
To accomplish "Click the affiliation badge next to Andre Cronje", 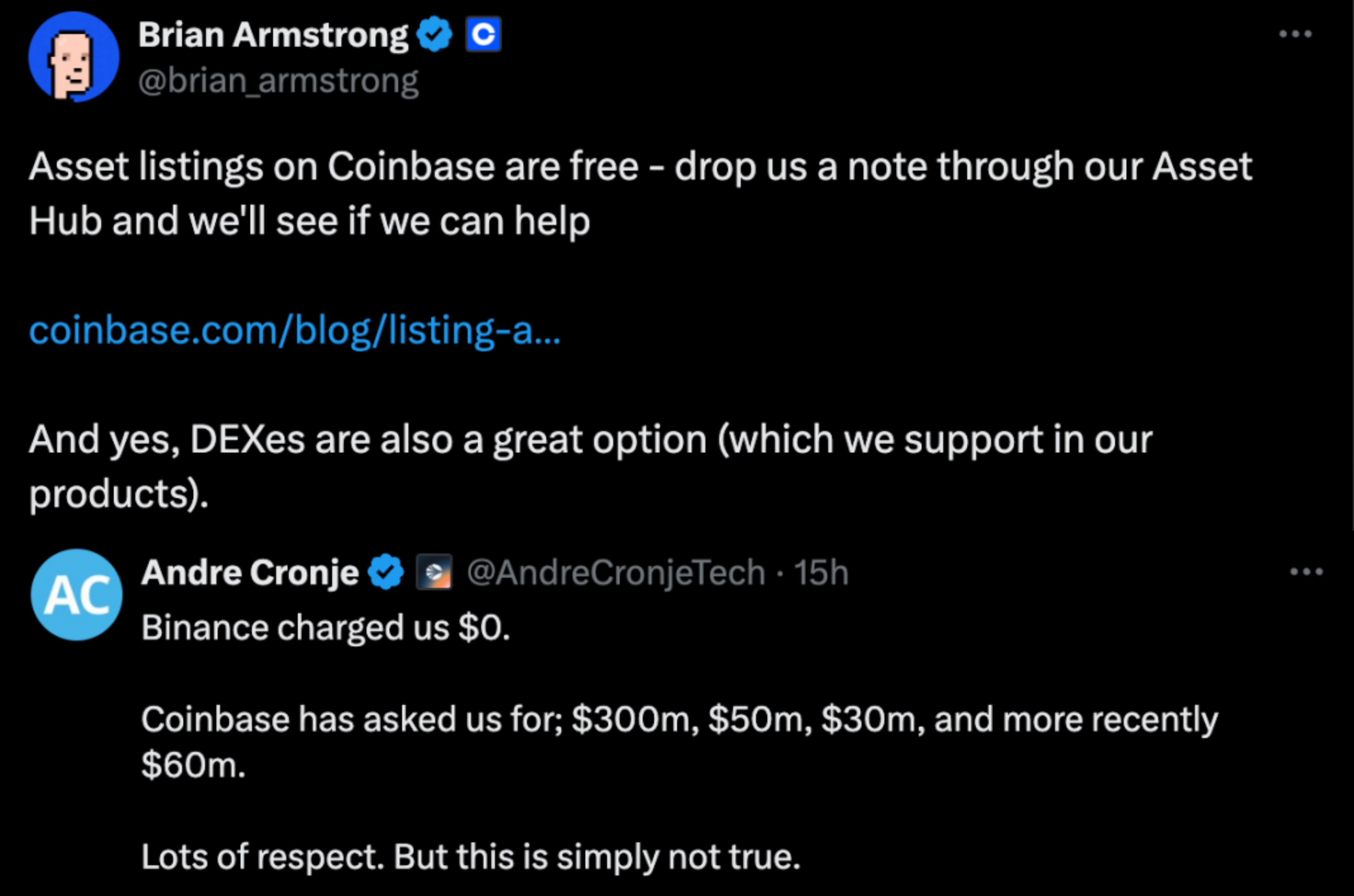I will 434,572.
